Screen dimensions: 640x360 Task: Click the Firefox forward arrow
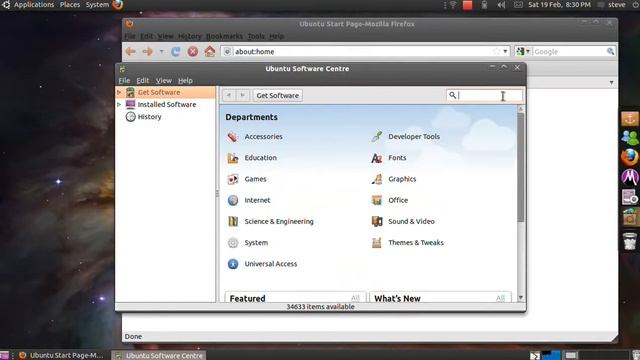147,51
